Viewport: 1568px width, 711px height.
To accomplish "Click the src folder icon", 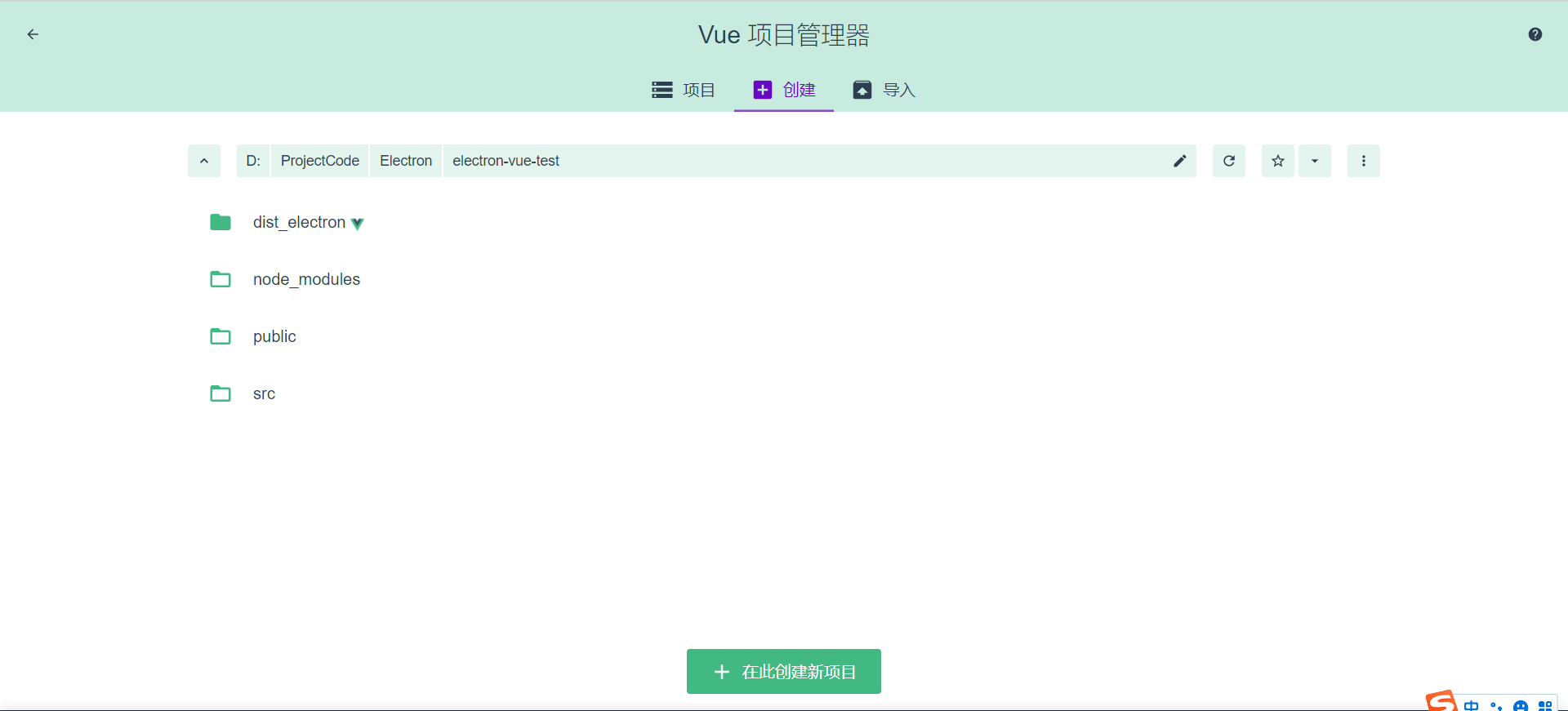I will (x=220, y=393).
